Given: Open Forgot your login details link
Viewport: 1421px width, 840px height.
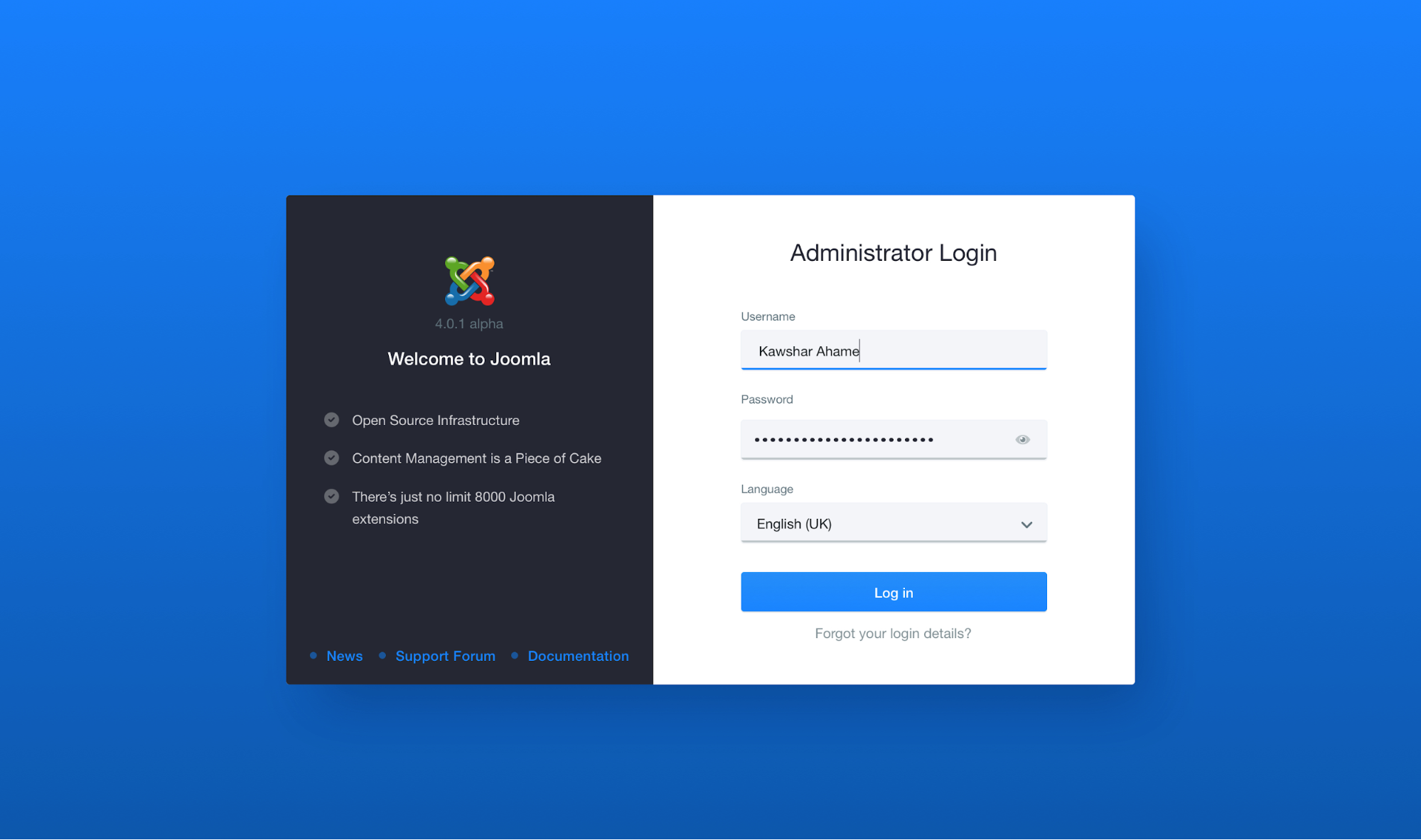Looking at the screenshot, I should tap(893, 633).
